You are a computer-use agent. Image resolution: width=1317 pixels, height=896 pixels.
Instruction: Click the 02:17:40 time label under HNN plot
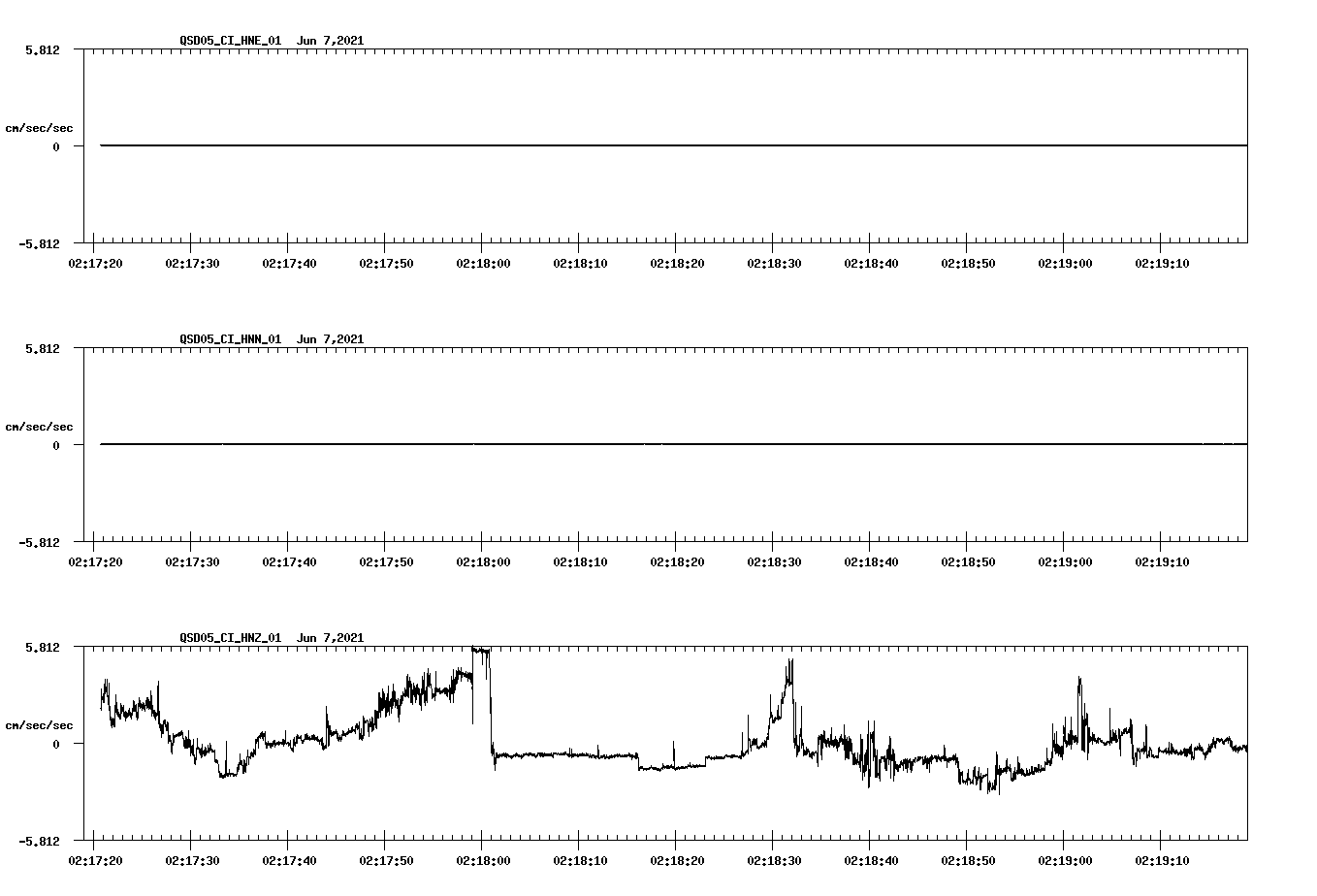[289, 562]
